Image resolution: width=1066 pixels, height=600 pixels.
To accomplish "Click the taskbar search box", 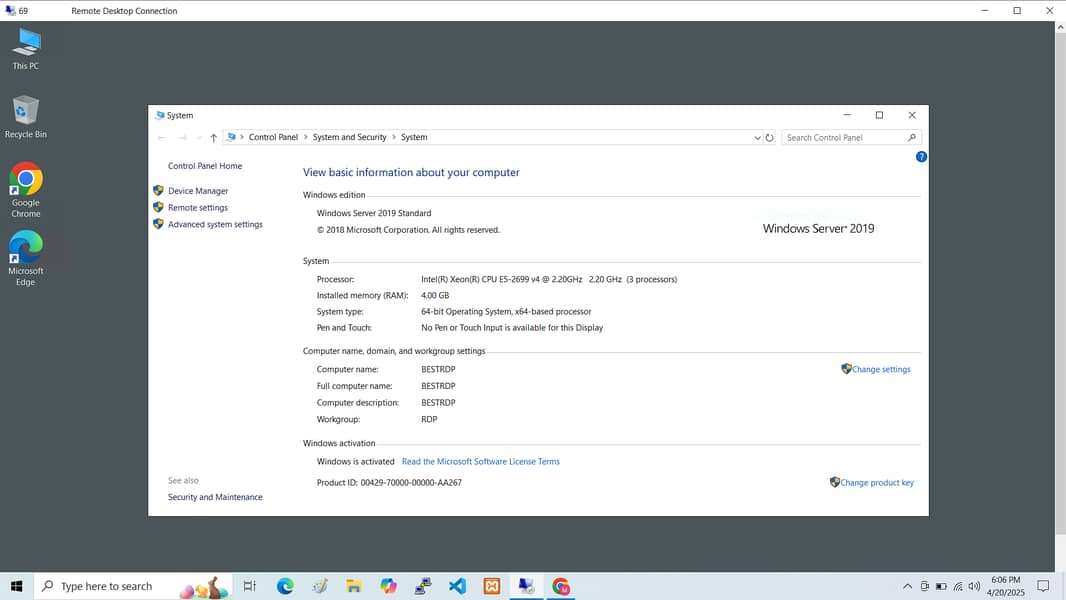I will point(133,586).
